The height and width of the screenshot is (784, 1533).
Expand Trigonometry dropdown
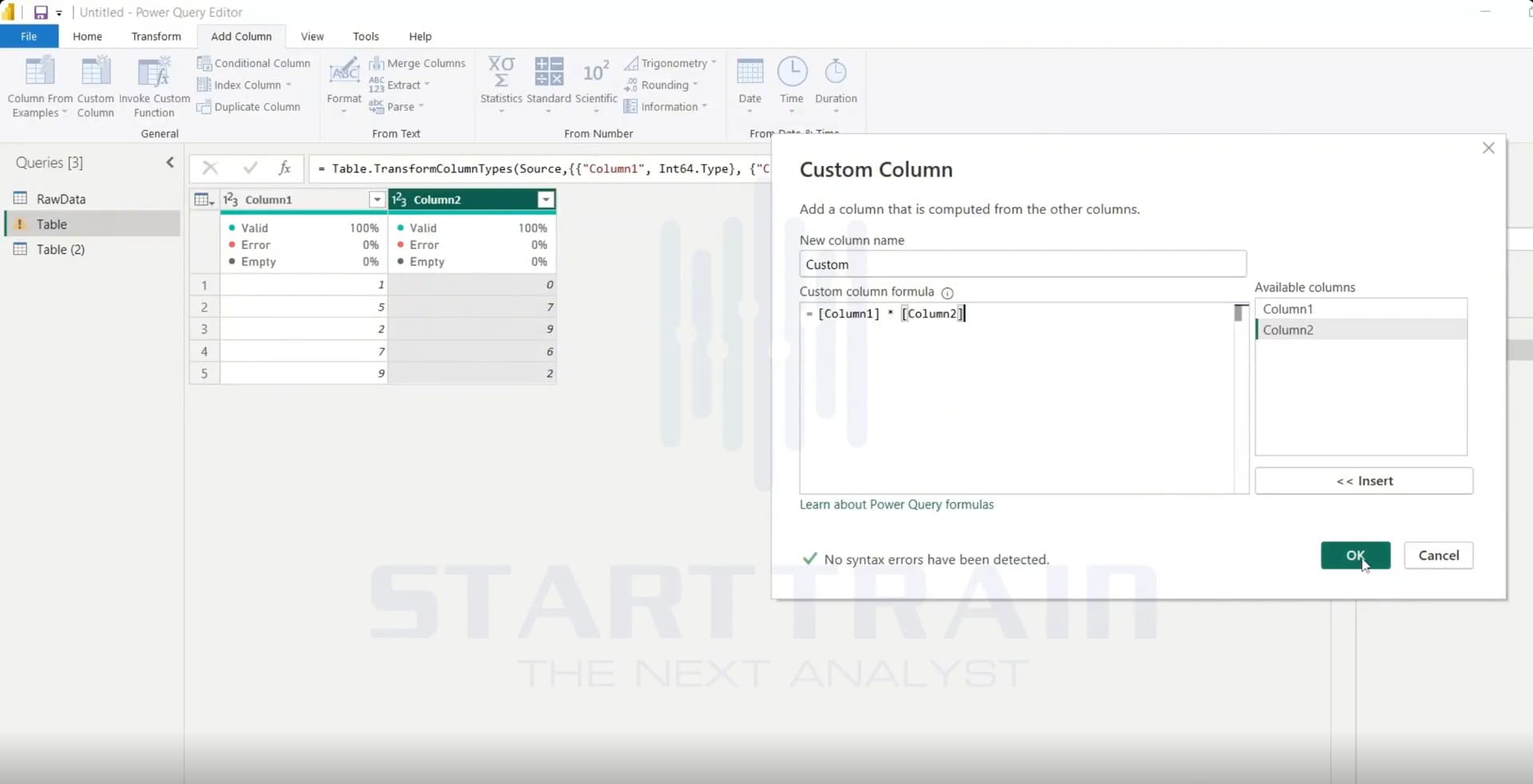pyautogui.click(x=670, y=63)
